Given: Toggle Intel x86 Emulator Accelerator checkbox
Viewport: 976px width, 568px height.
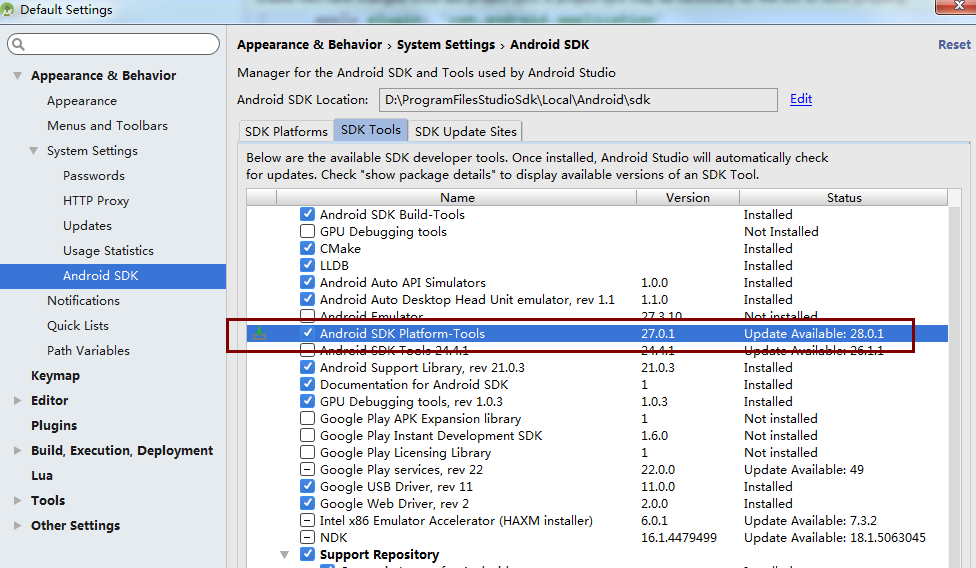Looking at the screenshot, I should coord(307,520).
